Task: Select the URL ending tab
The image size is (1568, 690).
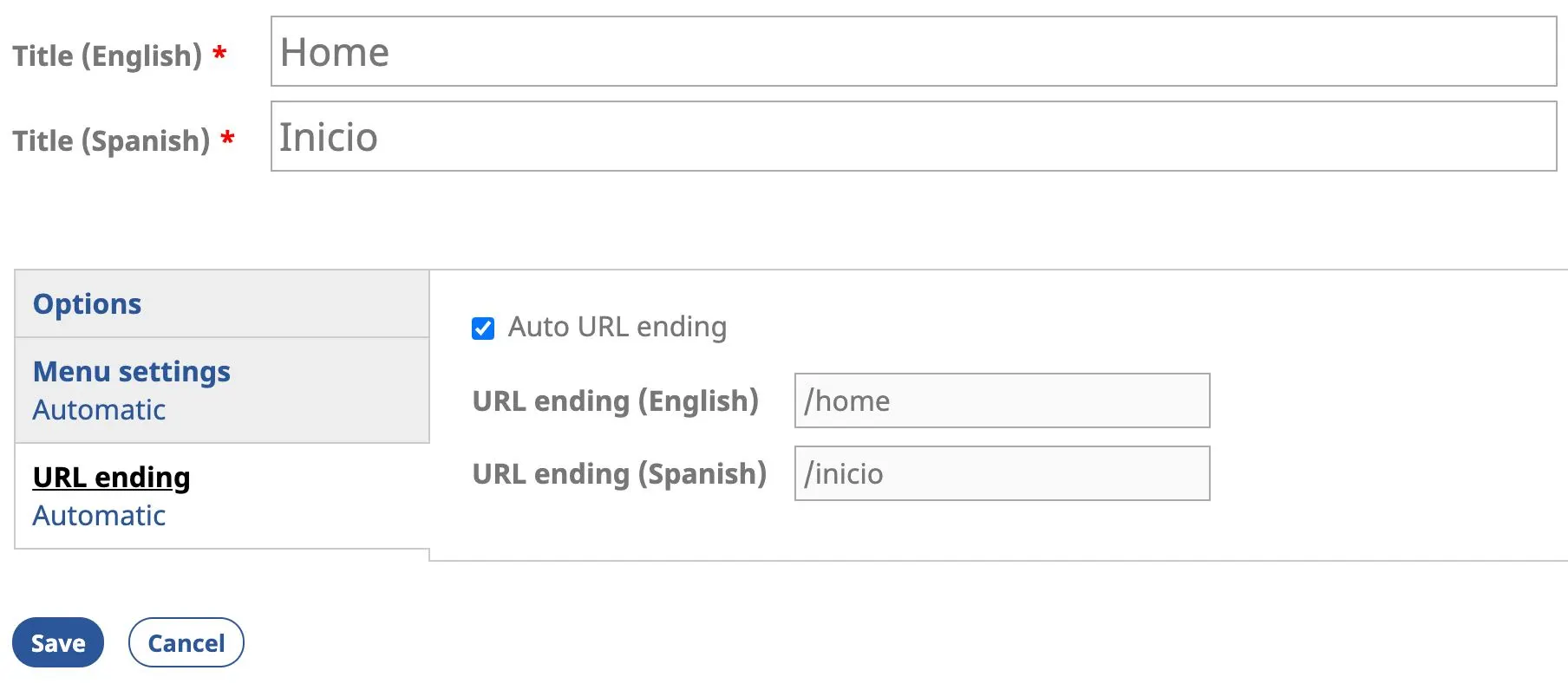Action: point(111,478)
